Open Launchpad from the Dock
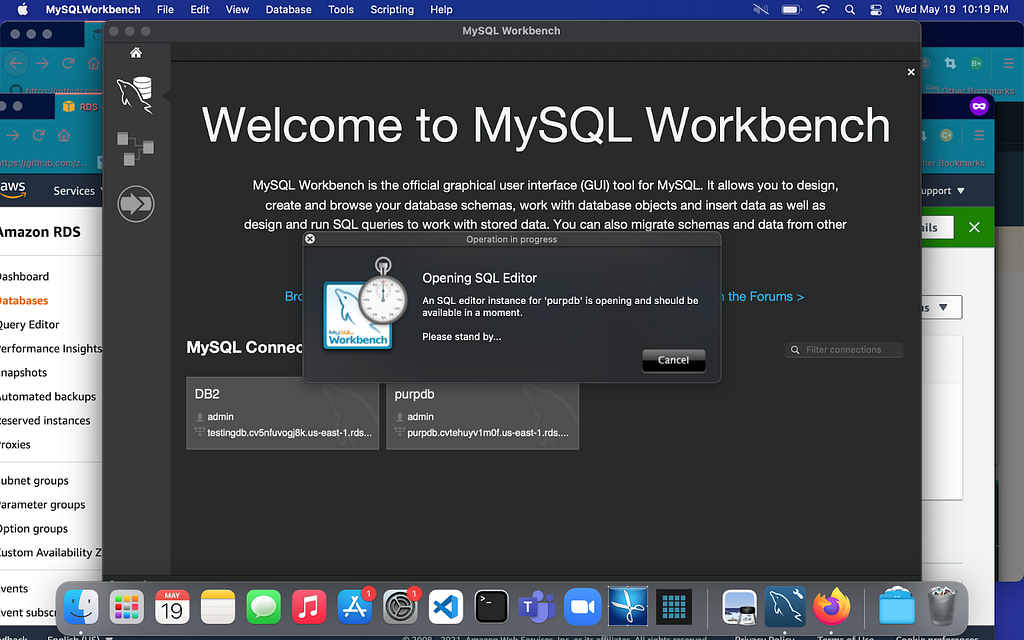 point(127,607)
